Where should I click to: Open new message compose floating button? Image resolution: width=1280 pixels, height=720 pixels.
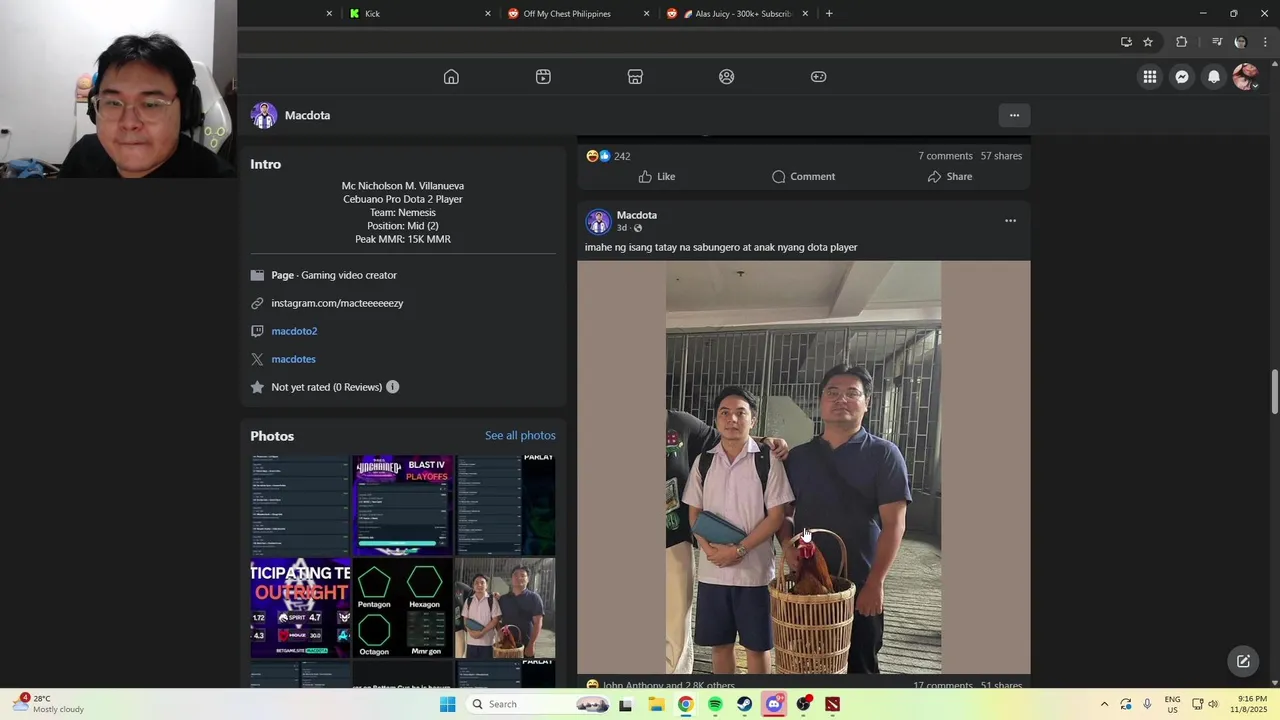coord(1243,661)
